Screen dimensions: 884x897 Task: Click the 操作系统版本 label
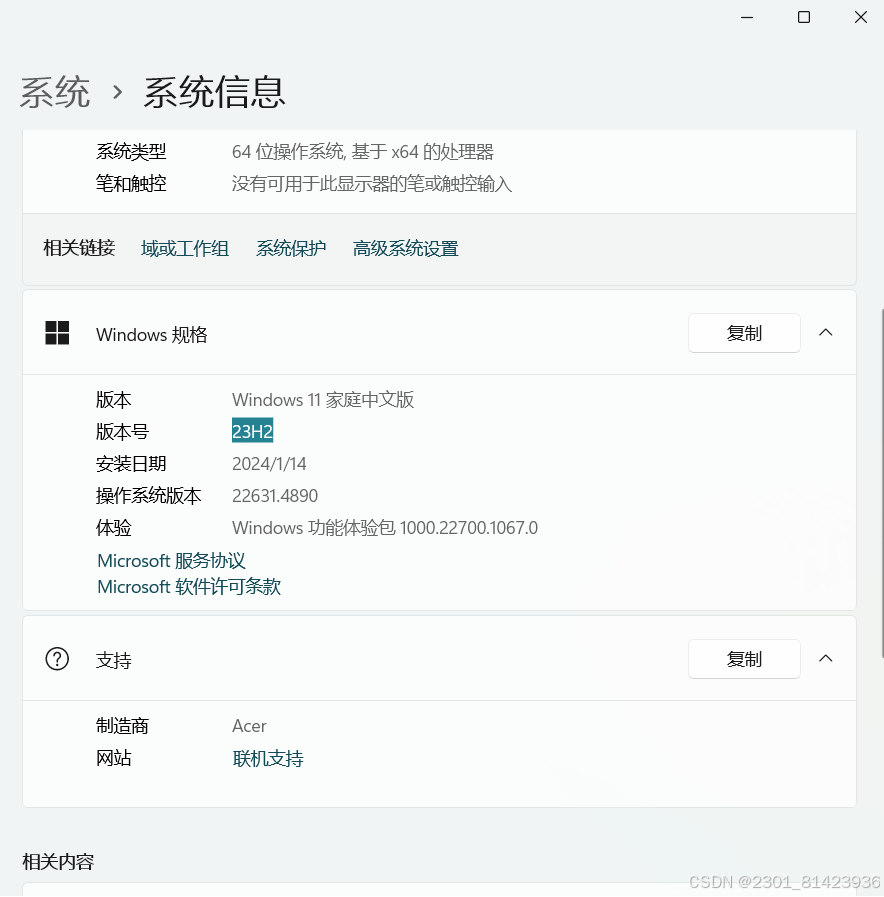pyautogui.click(x=149, y=496)
